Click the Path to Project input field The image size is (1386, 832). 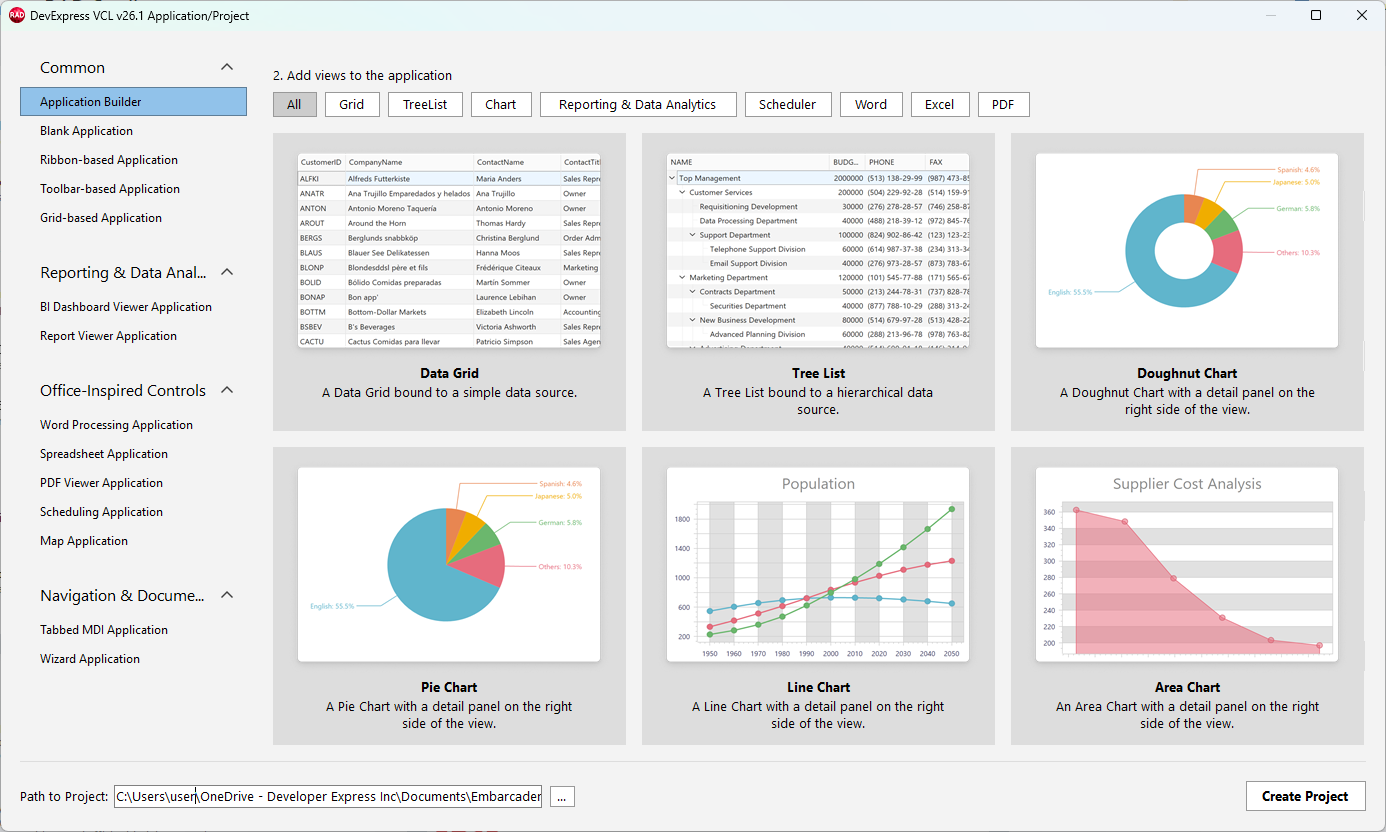click(328, 797)
